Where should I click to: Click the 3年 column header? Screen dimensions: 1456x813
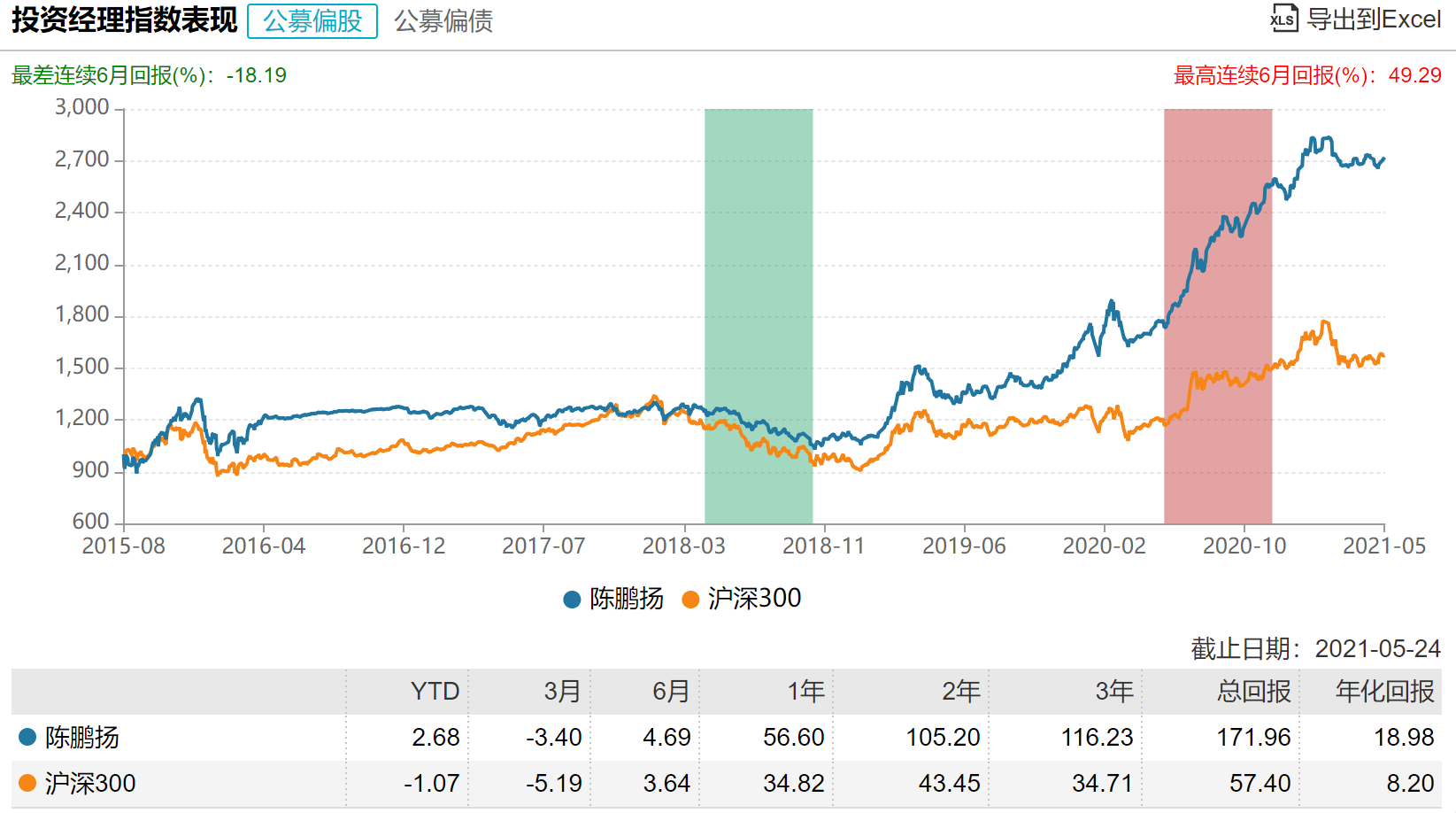[x=1113, y=692]
